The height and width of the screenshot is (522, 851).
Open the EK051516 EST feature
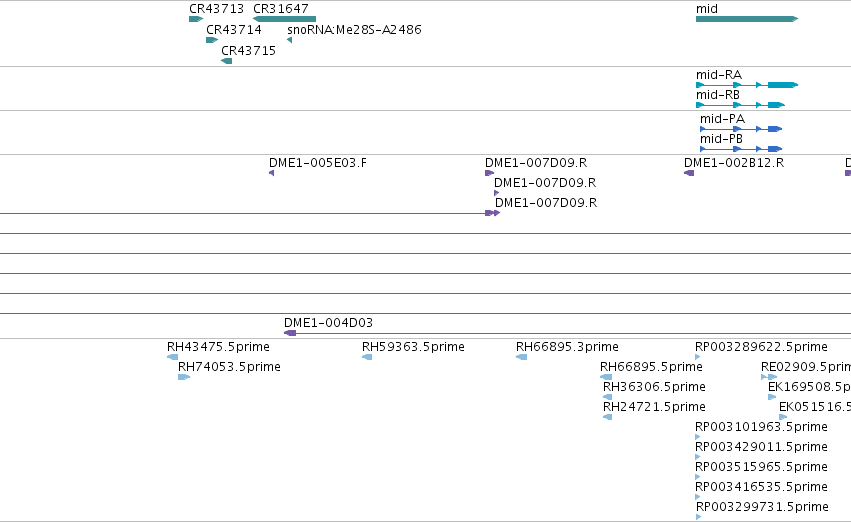(x=783, y=417)
